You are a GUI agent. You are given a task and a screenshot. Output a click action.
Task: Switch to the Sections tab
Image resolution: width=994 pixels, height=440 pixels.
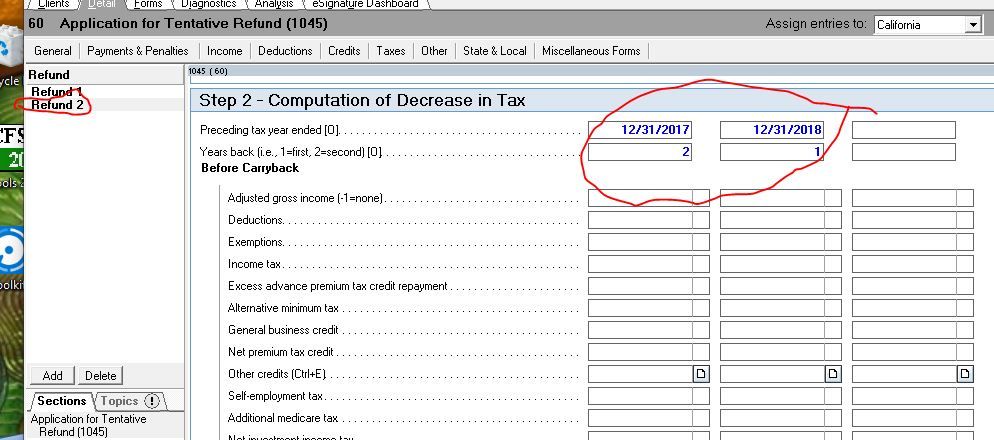point(62,401)
